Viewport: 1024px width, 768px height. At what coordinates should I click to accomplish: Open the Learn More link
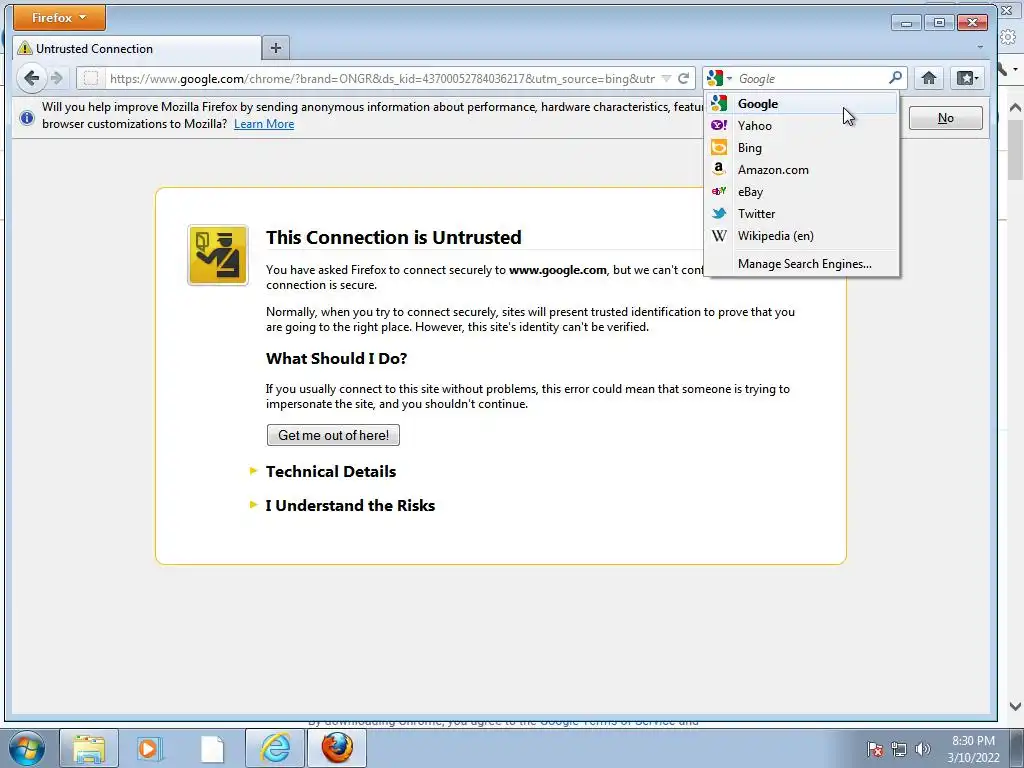coord(264,124)
